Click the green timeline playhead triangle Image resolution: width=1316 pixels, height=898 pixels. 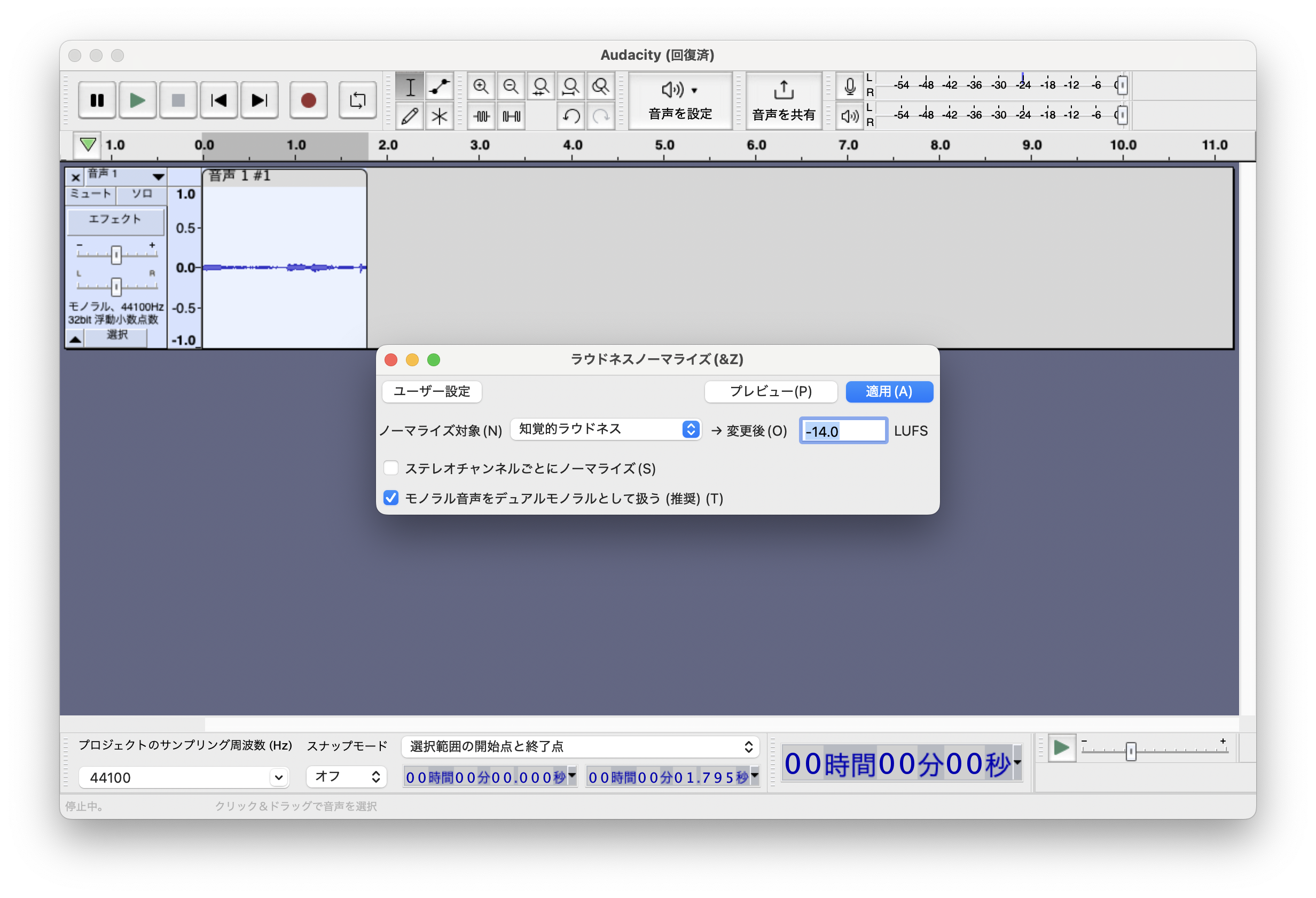pyautogui.click(x=88, y=144)
